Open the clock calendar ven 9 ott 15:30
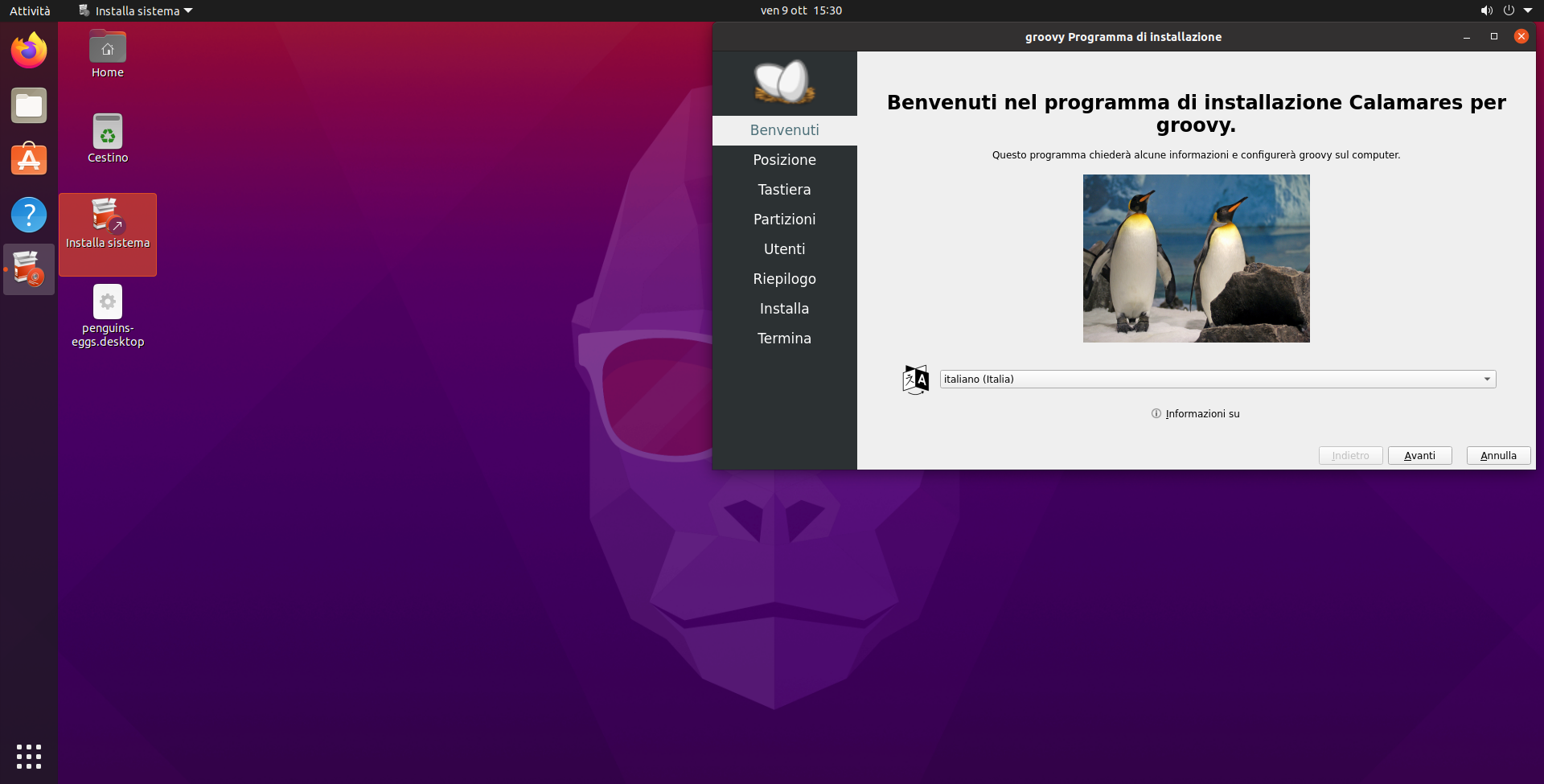 click(801, 10)
